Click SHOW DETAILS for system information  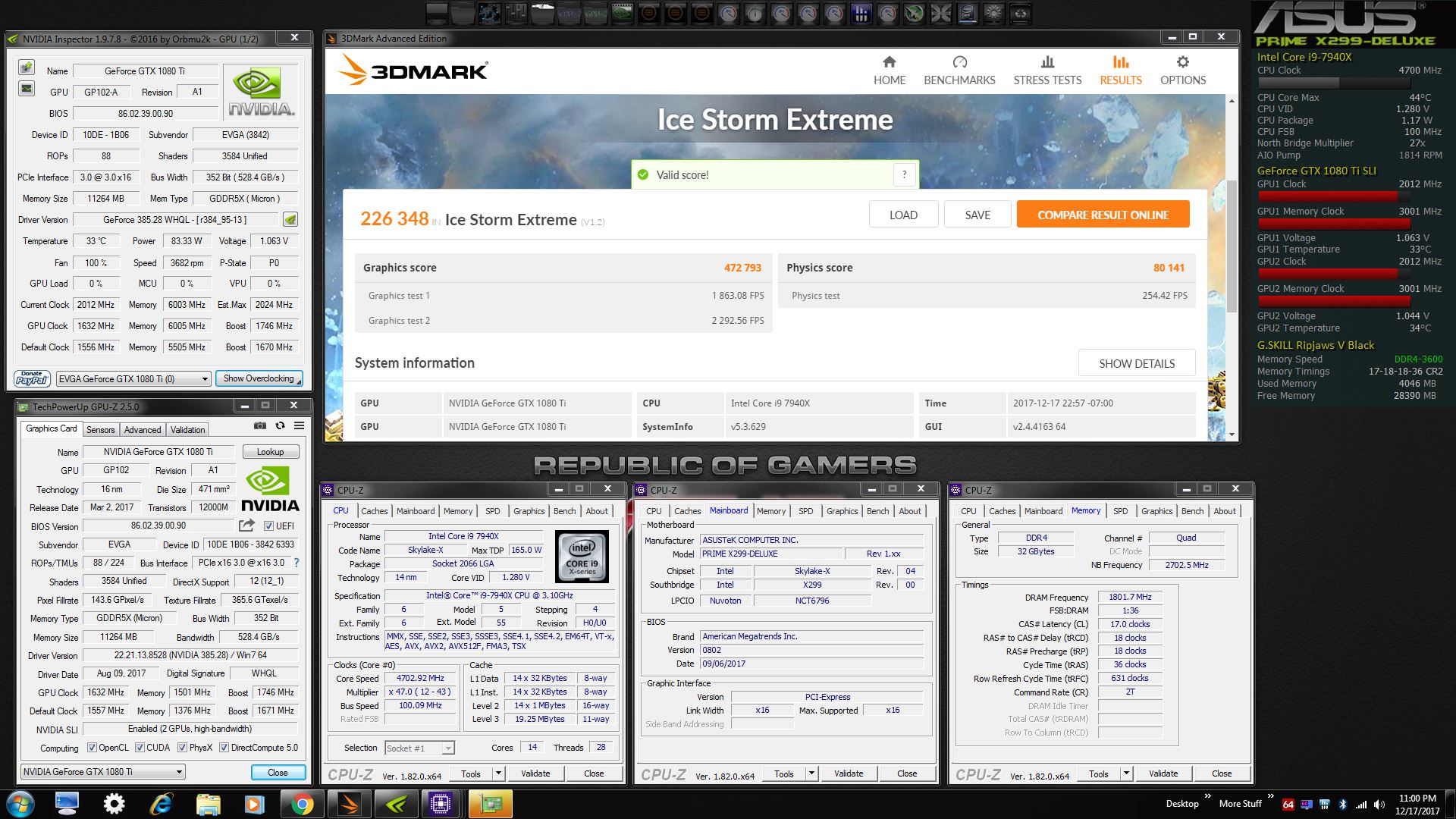point(1137,363)
